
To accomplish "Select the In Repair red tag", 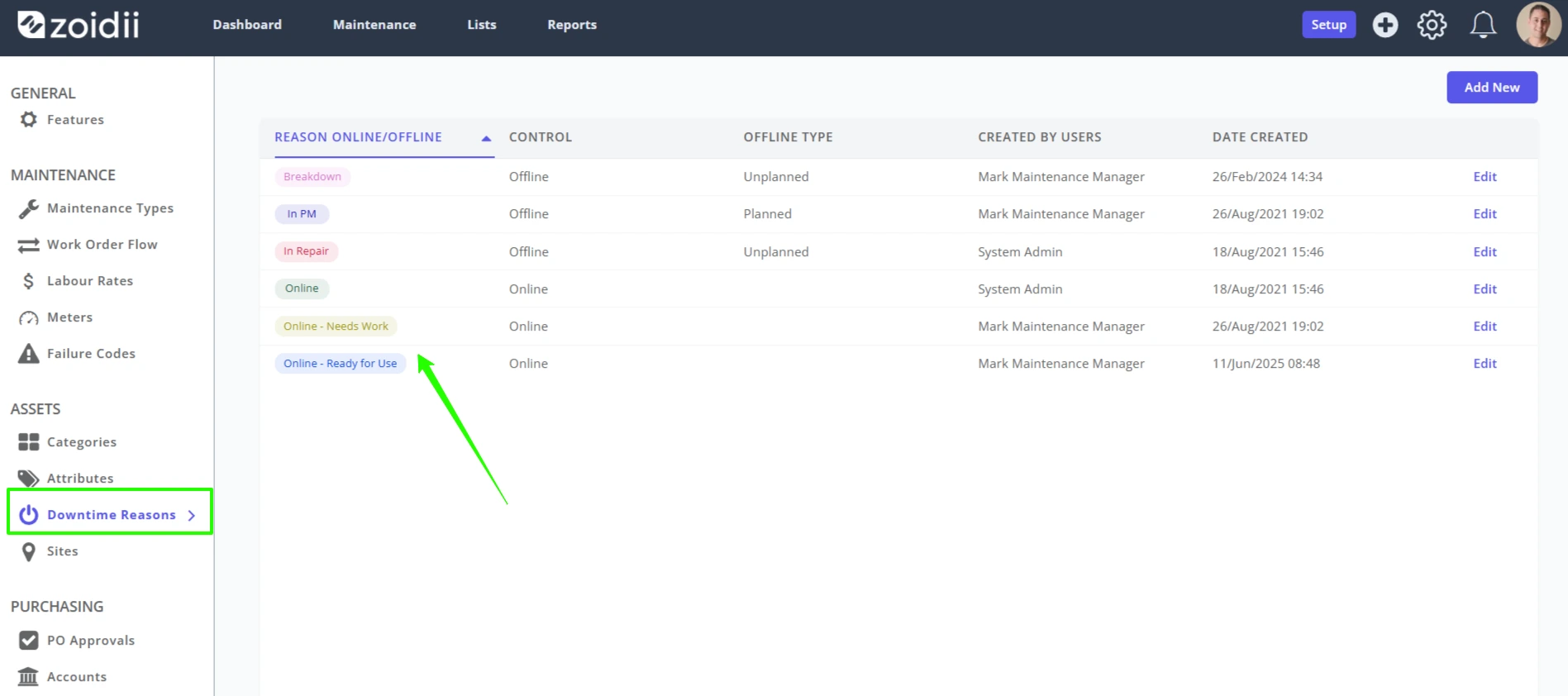I will tap(306, 251).
